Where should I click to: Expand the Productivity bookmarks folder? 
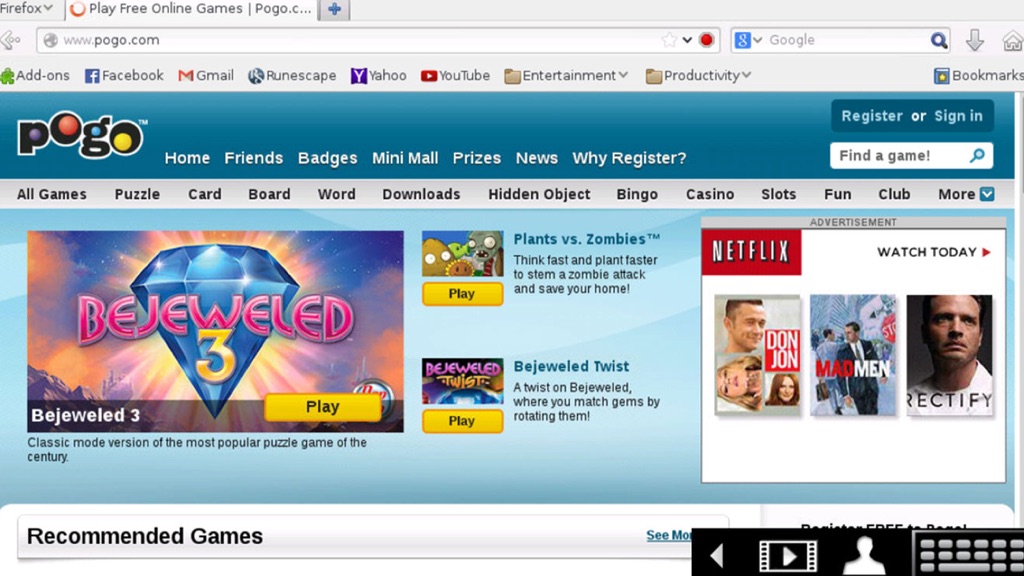click(x=697, y=76)
